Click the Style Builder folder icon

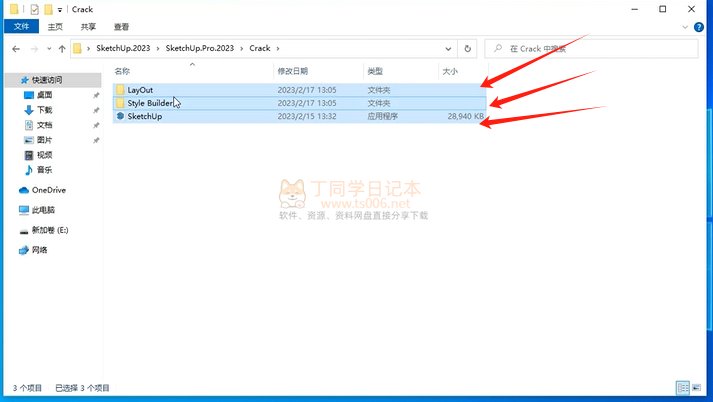tap(120, 103)
